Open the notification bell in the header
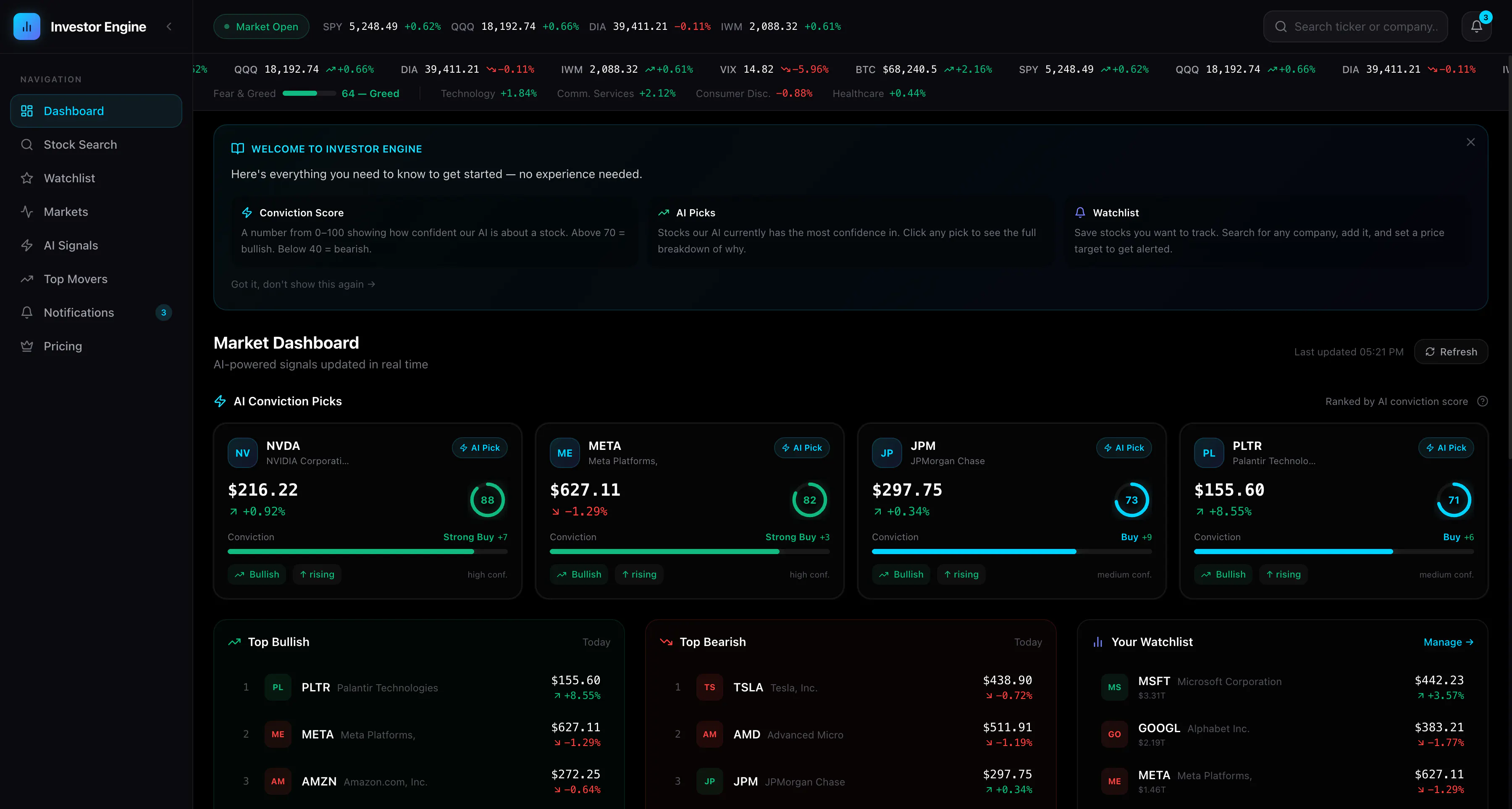 click(1476, 26)
